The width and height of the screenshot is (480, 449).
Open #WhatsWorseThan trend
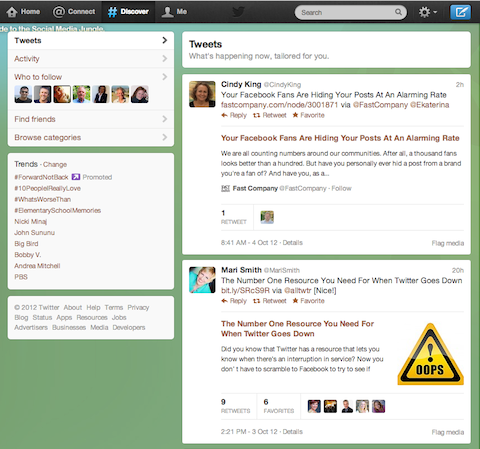tap(43, 199)
